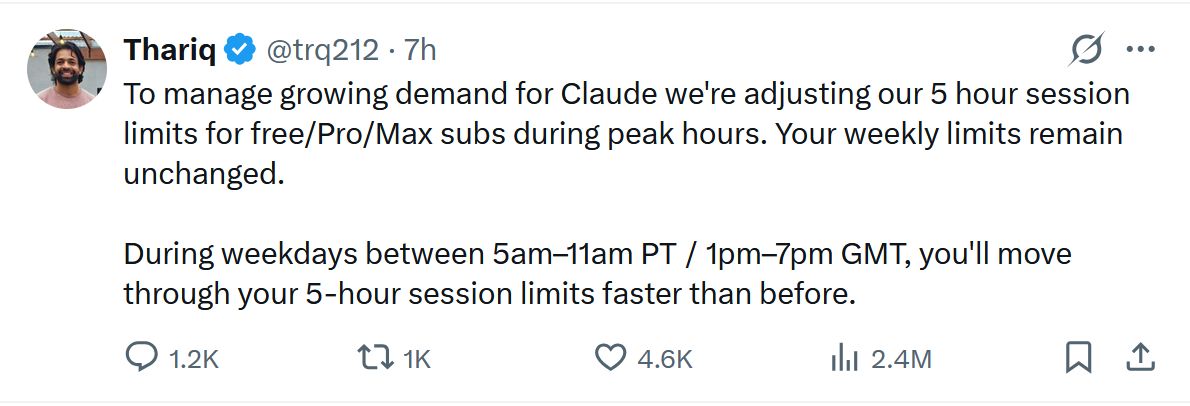Click the paragraph starting "During weekdays"
Image resolution: width=1190 pixels, height=406 pixels.
[x=597, y=273]
